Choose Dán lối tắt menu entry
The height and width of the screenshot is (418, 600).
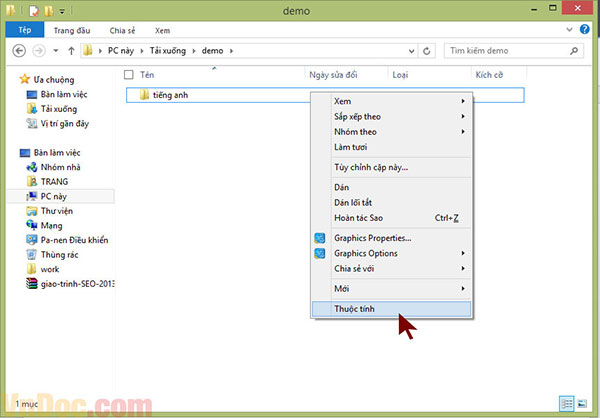(392, 202)
